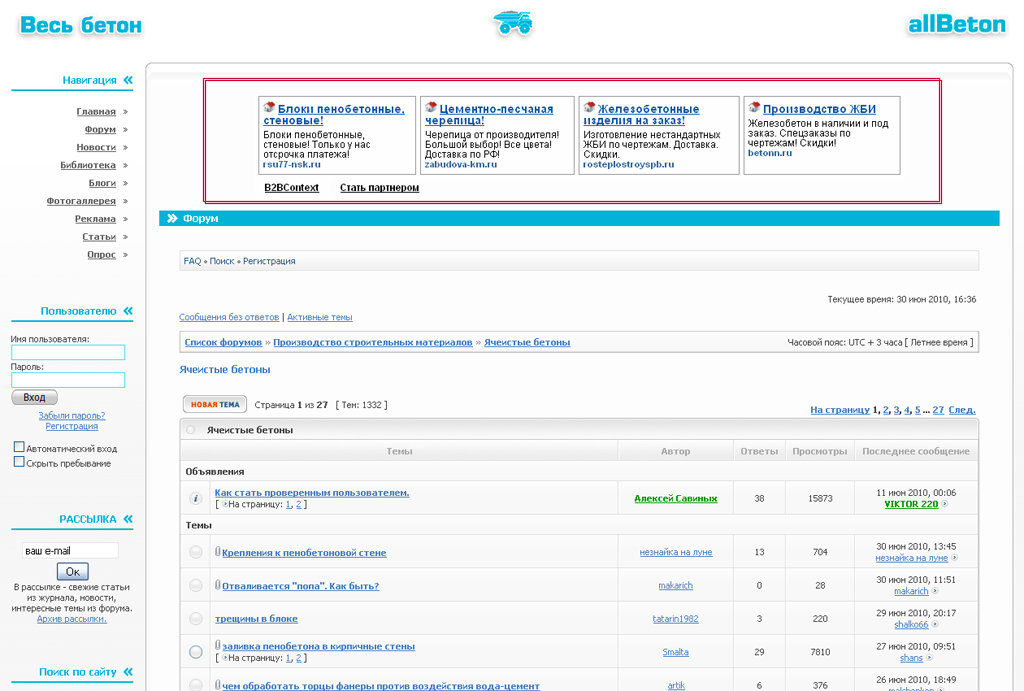Viewport: 1024px width, 691px height.
Task: Collapse the 'РАССЫЛКА' section using its chevrons
Action: (128, 519)
